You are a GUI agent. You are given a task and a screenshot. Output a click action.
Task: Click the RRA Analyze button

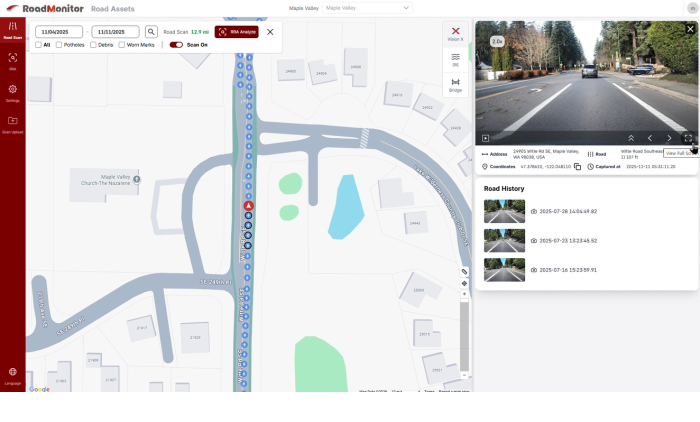pyautogui.click(x=237, y=32)
